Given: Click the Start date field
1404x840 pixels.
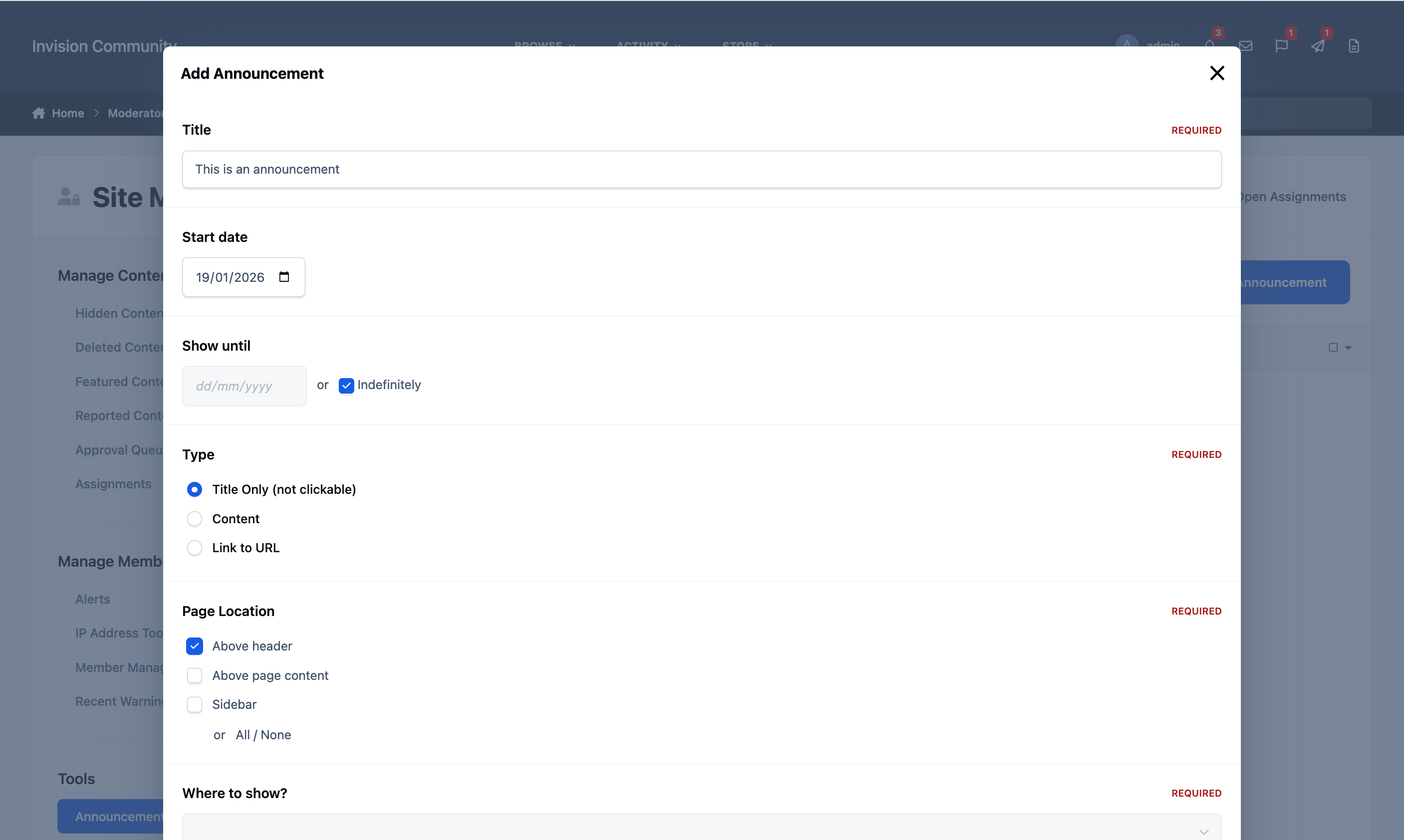Looking at the screenshot, I should point(243,277).
